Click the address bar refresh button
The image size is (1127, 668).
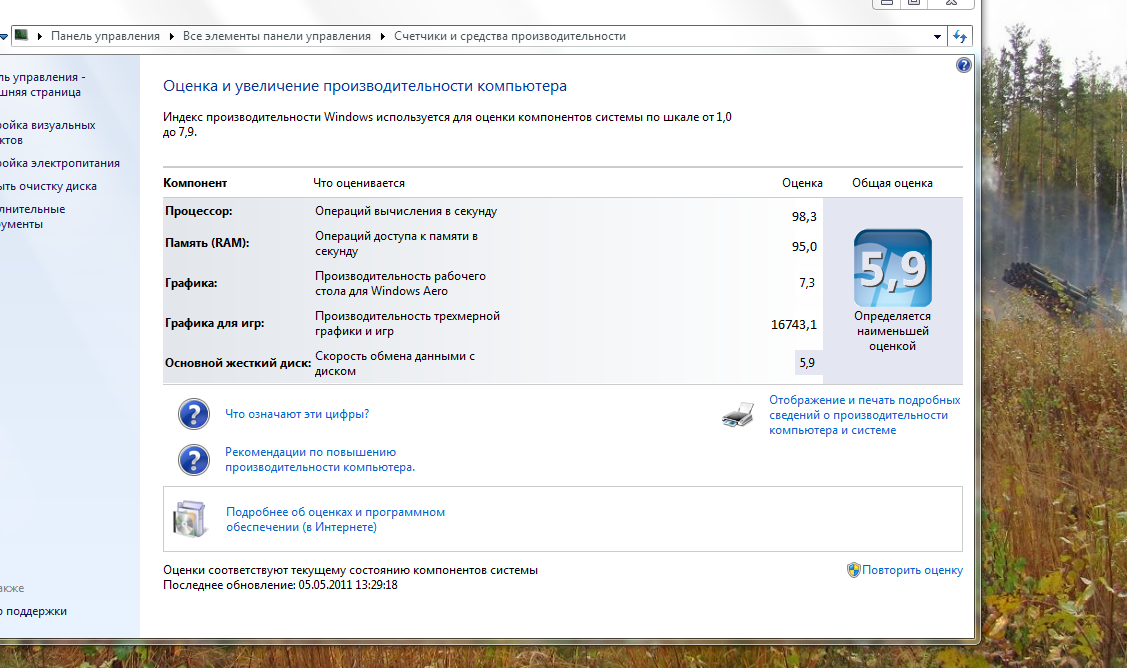(x=960, y=36)
